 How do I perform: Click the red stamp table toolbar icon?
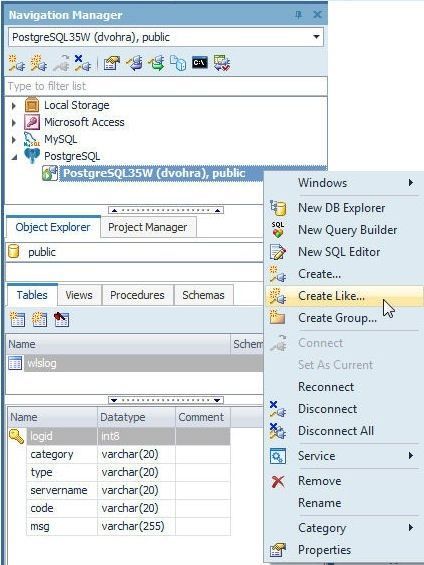pos(61,319)
